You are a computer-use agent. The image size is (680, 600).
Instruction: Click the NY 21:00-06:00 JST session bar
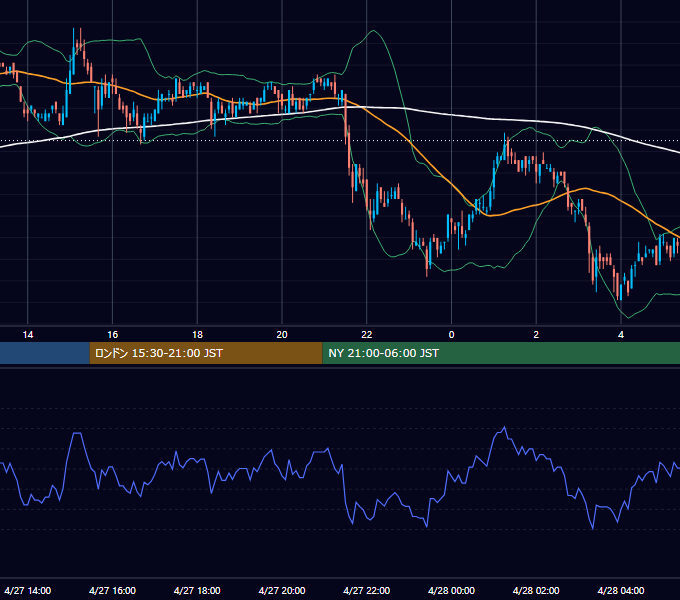[501, 353]
